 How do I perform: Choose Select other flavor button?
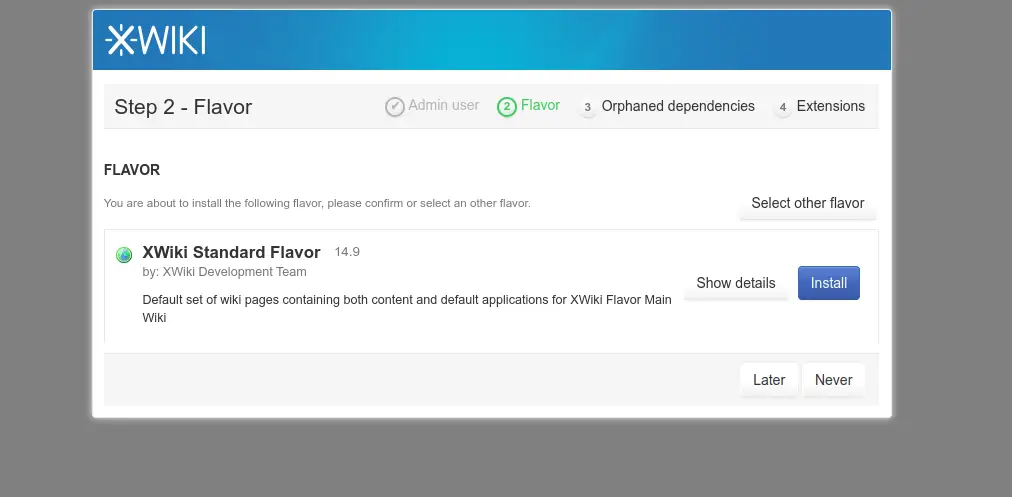tap(807, 203)
